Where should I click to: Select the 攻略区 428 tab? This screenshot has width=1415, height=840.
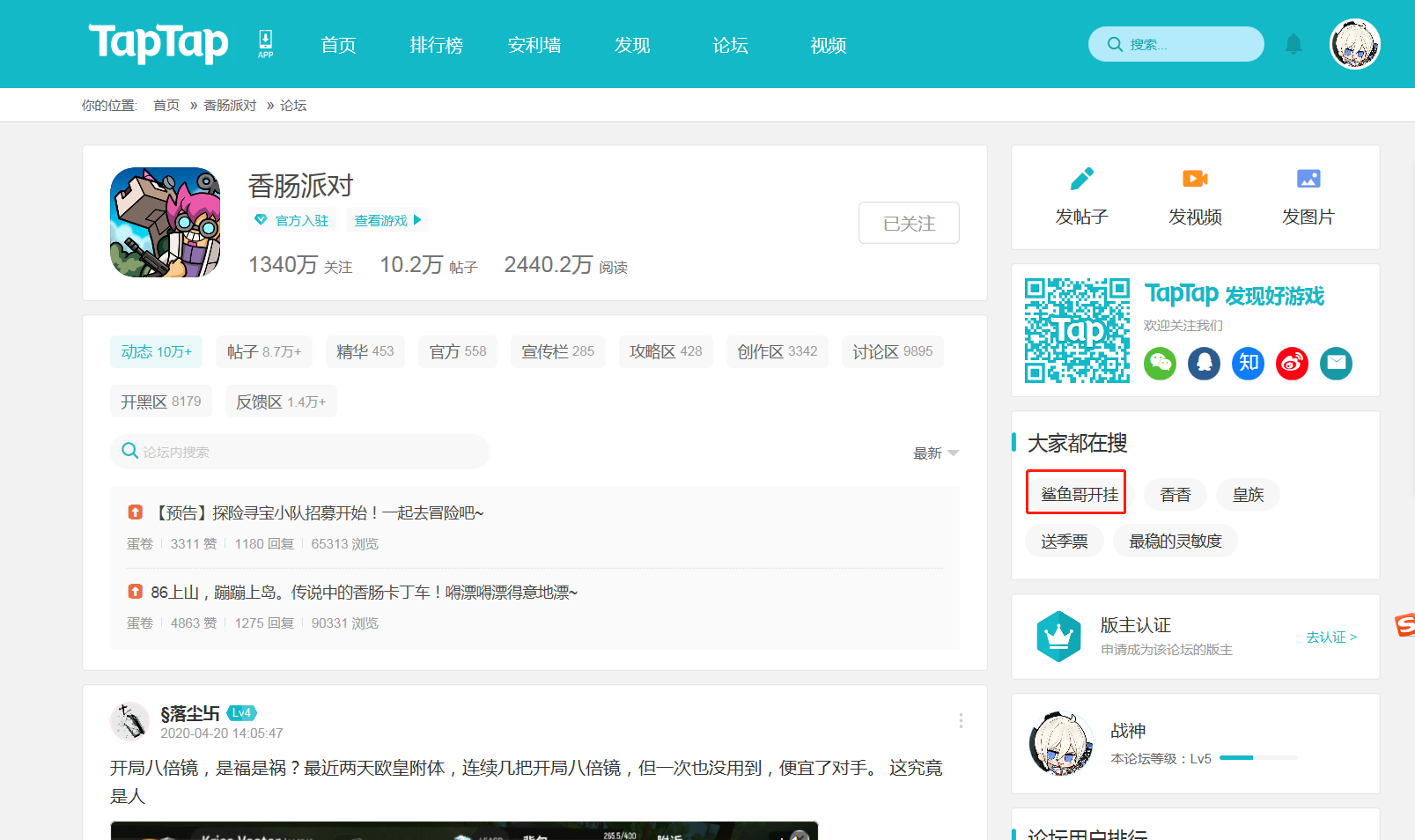click(x=666, y=351)
